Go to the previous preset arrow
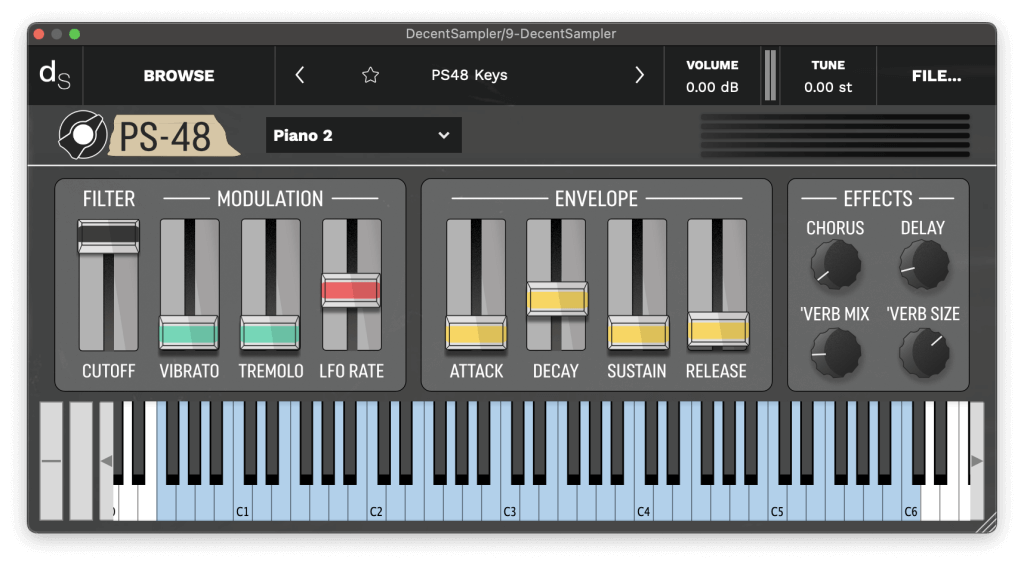 click(x=300, y=75)
